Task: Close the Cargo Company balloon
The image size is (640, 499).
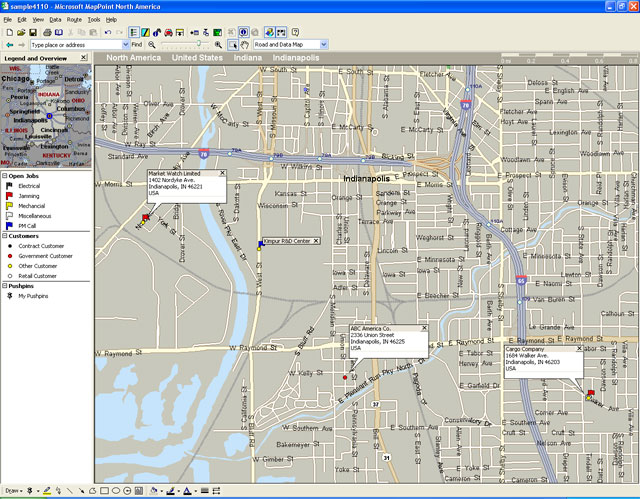Action: point(579,348)
